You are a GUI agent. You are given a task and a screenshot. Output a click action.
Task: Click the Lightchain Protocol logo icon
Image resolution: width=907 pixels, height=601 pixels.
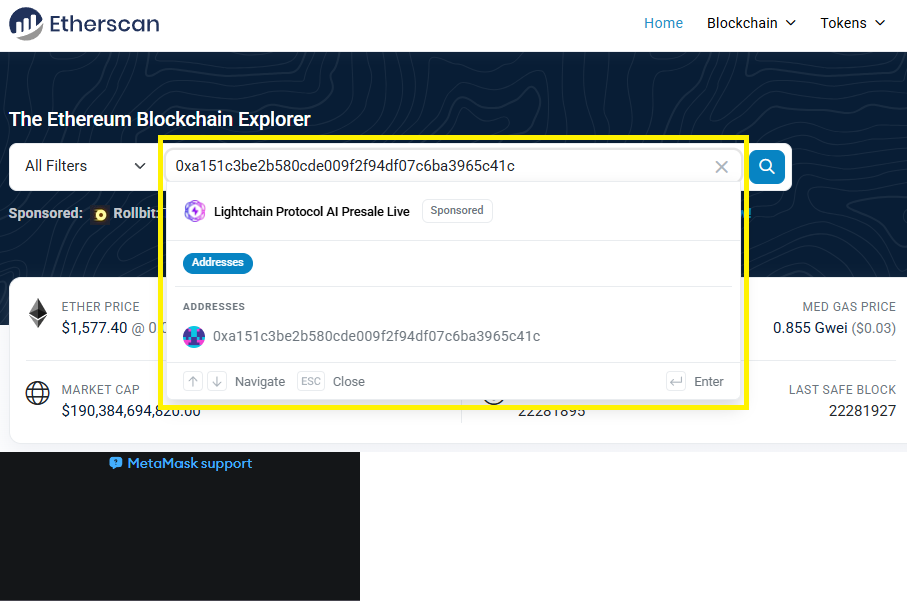coord(195,211)
